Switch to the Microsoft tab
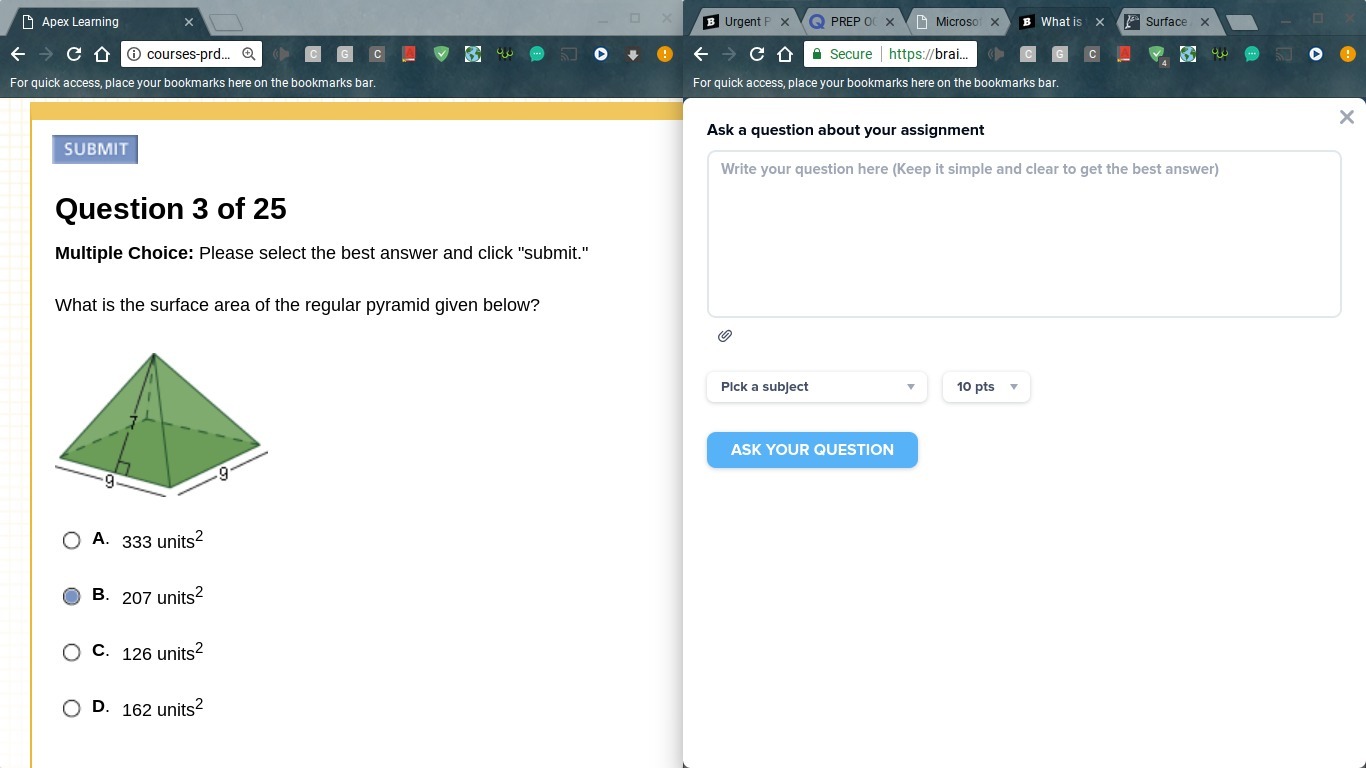 tap(956, 22)
